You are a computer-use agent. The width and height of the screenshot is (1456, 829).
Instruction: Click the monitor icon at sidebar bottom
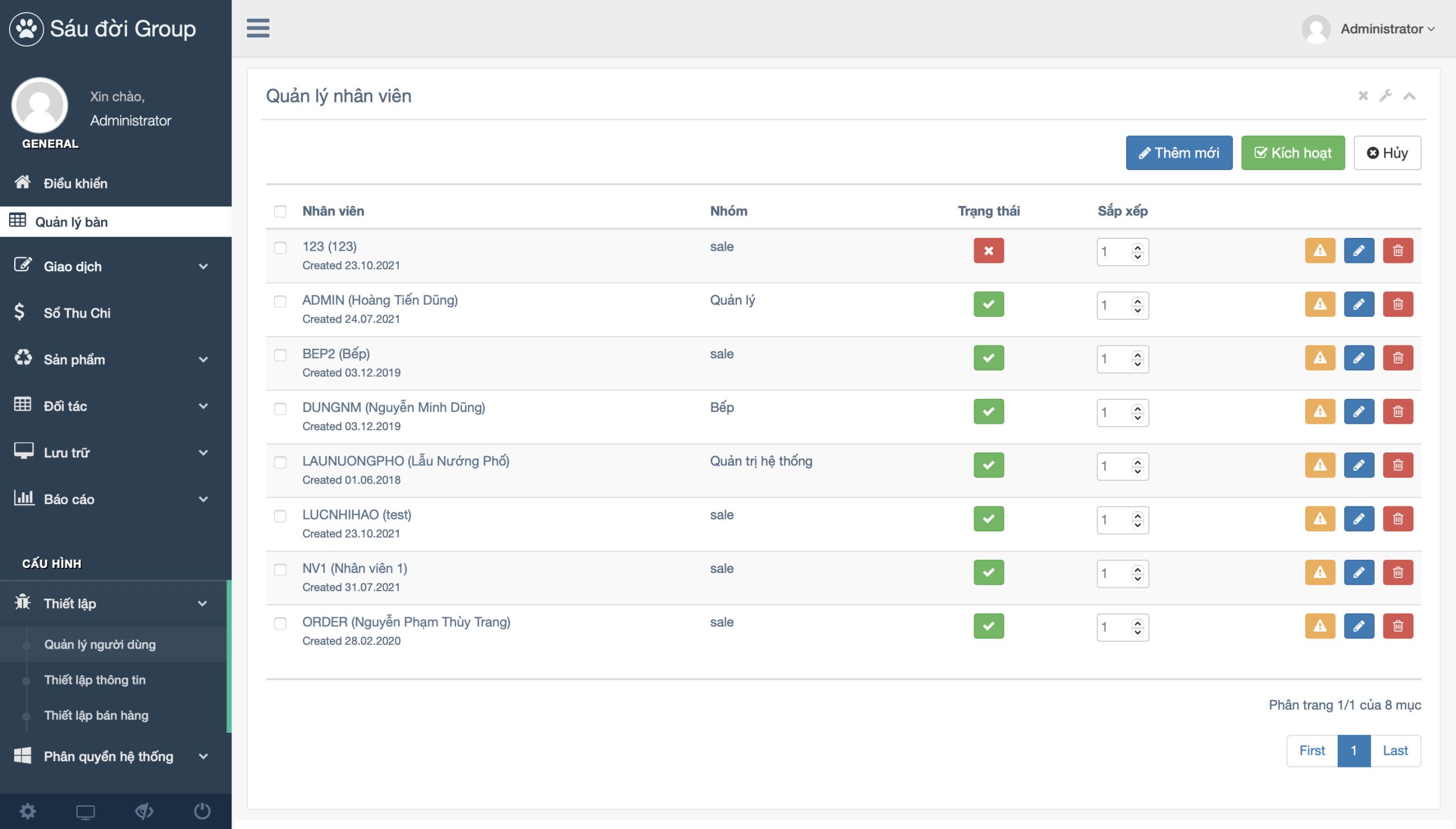click(x=85, y=811)
